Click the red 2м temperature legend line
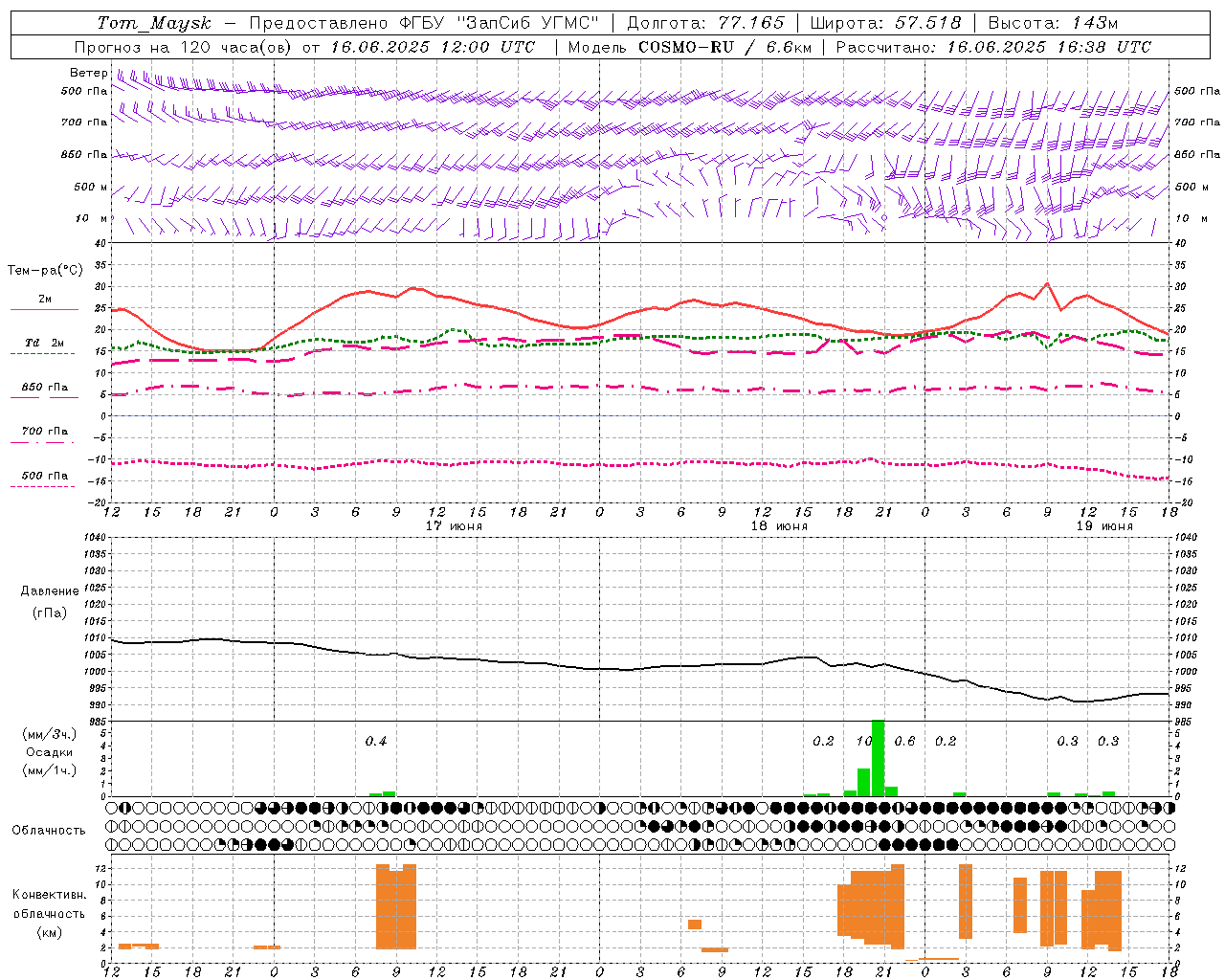Screen dimensions: 1225x980 pos(44,309)
